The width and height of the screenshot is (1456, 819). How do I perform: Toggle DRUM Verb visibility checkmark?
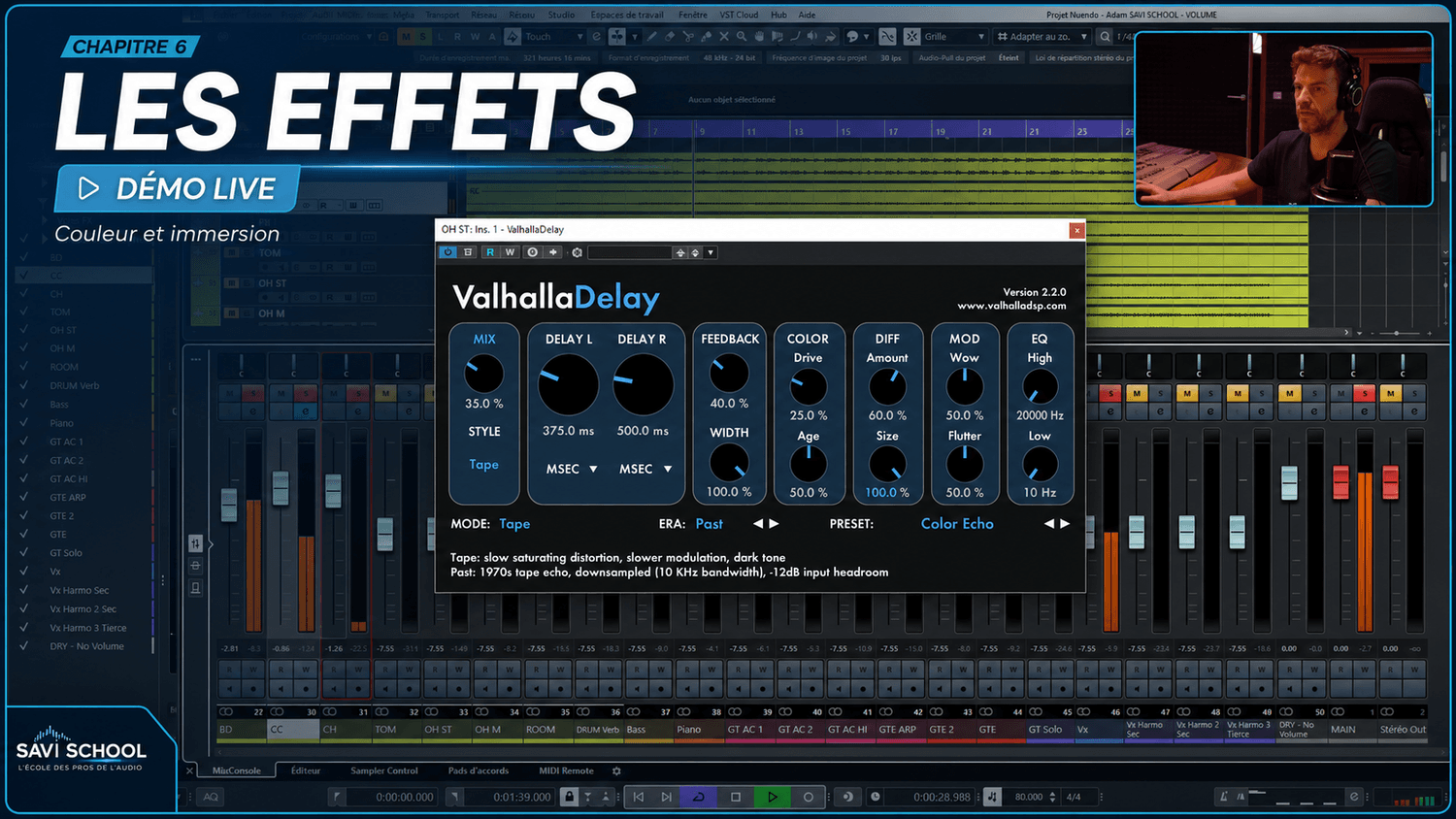(x=23, y=385)
